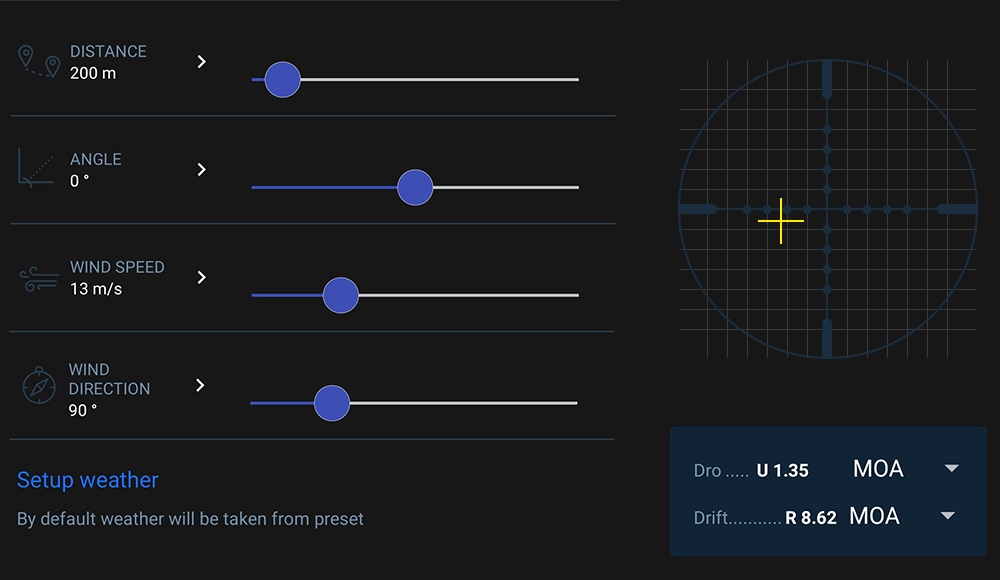
Task: Click the reticle center crosshair
Action: (827, 209)
